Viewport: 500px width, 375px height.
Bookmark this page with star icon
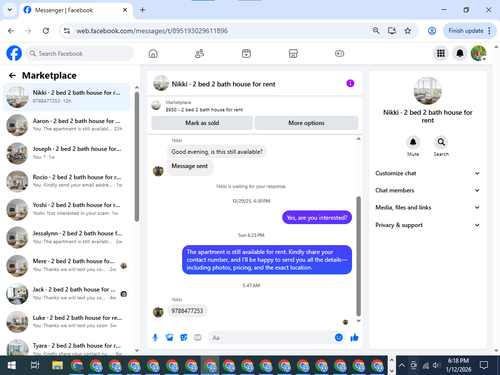pyautogui.click(x=407, y=31)
